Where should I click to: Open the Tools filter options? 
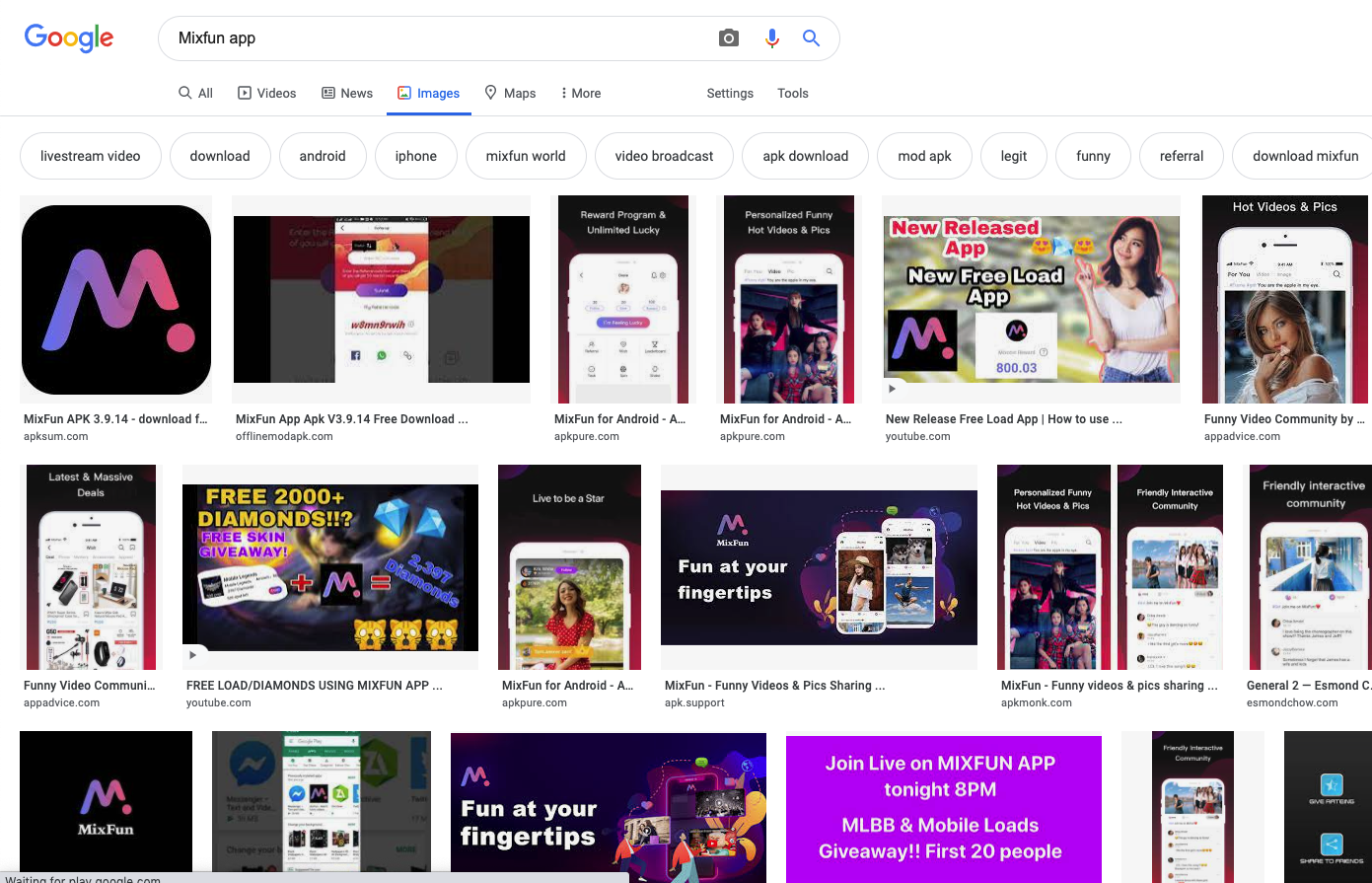tap(792, 93)
